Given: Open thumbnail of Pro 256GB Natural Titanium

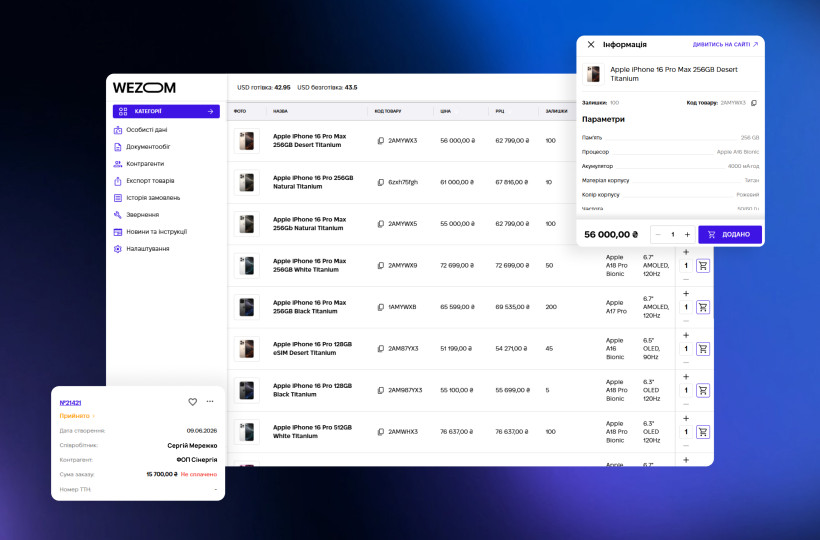Looking at the screenshot, I should point(247,182).
